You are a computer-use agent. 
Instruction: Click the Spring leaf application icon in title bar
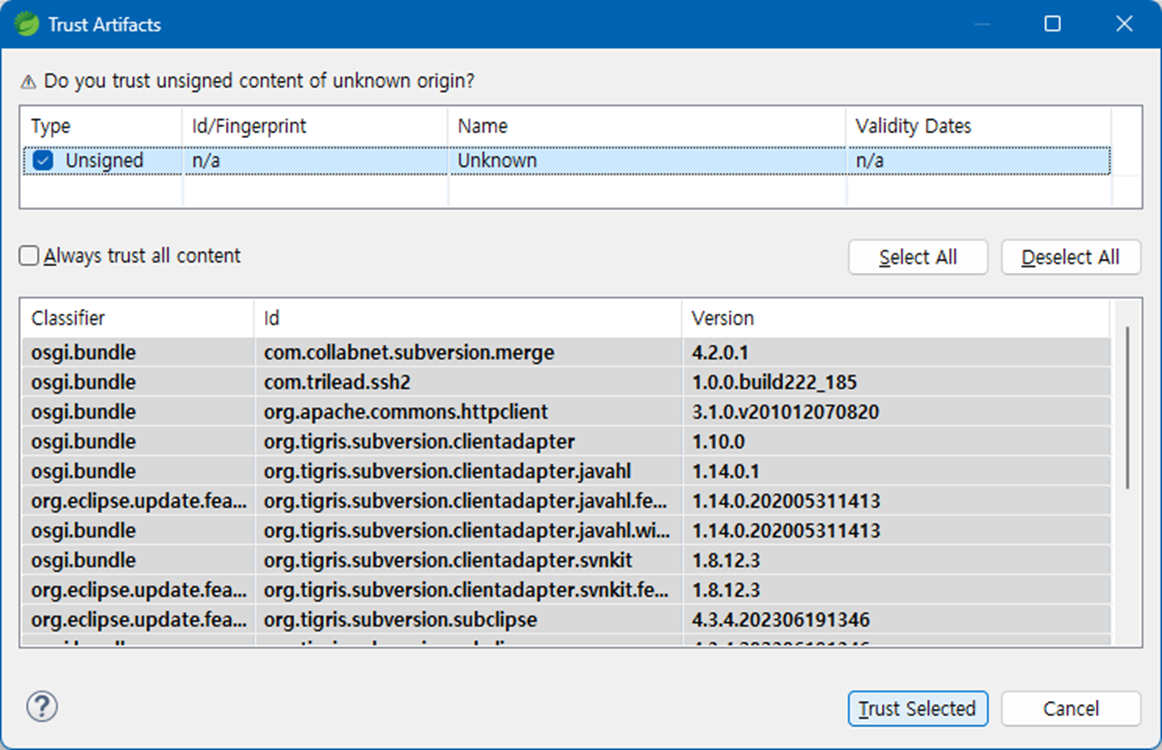point(27,24)
